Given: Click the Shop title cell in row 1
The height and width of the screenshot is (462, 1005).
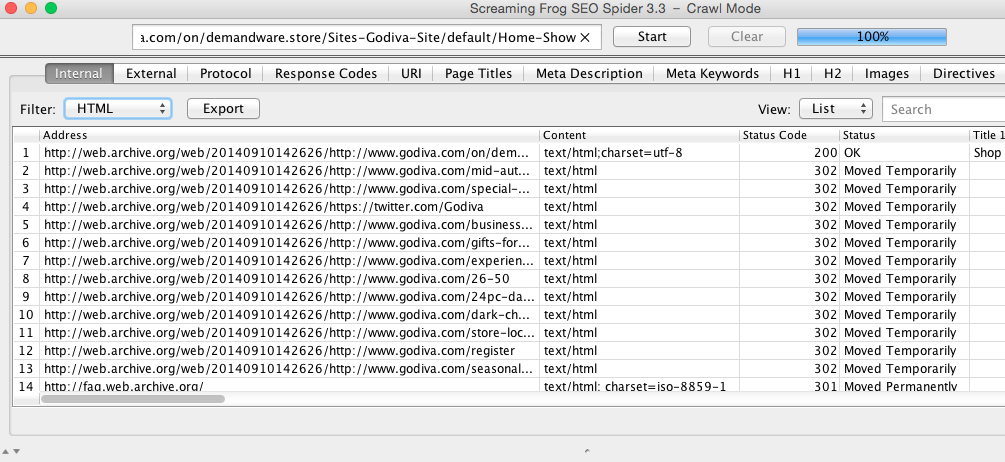Looking at the screenshot, I should click(987, 153).
